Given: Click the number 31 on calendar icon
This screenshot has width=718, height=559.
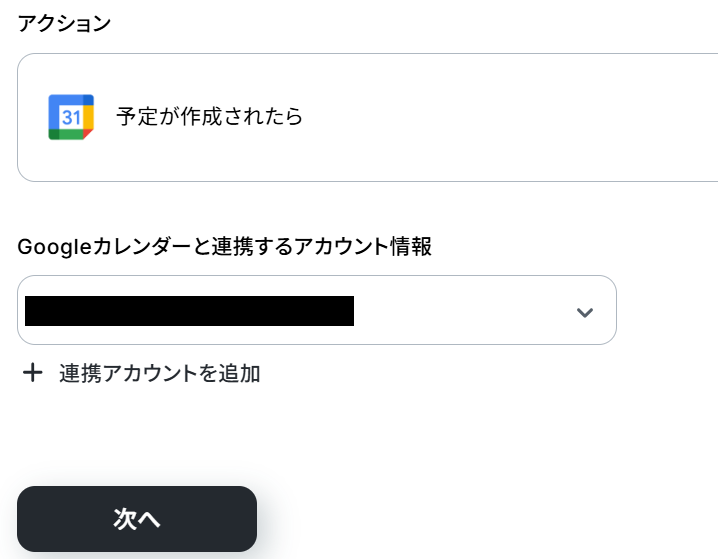Looking at the screenshot, I should click(70, 118).
